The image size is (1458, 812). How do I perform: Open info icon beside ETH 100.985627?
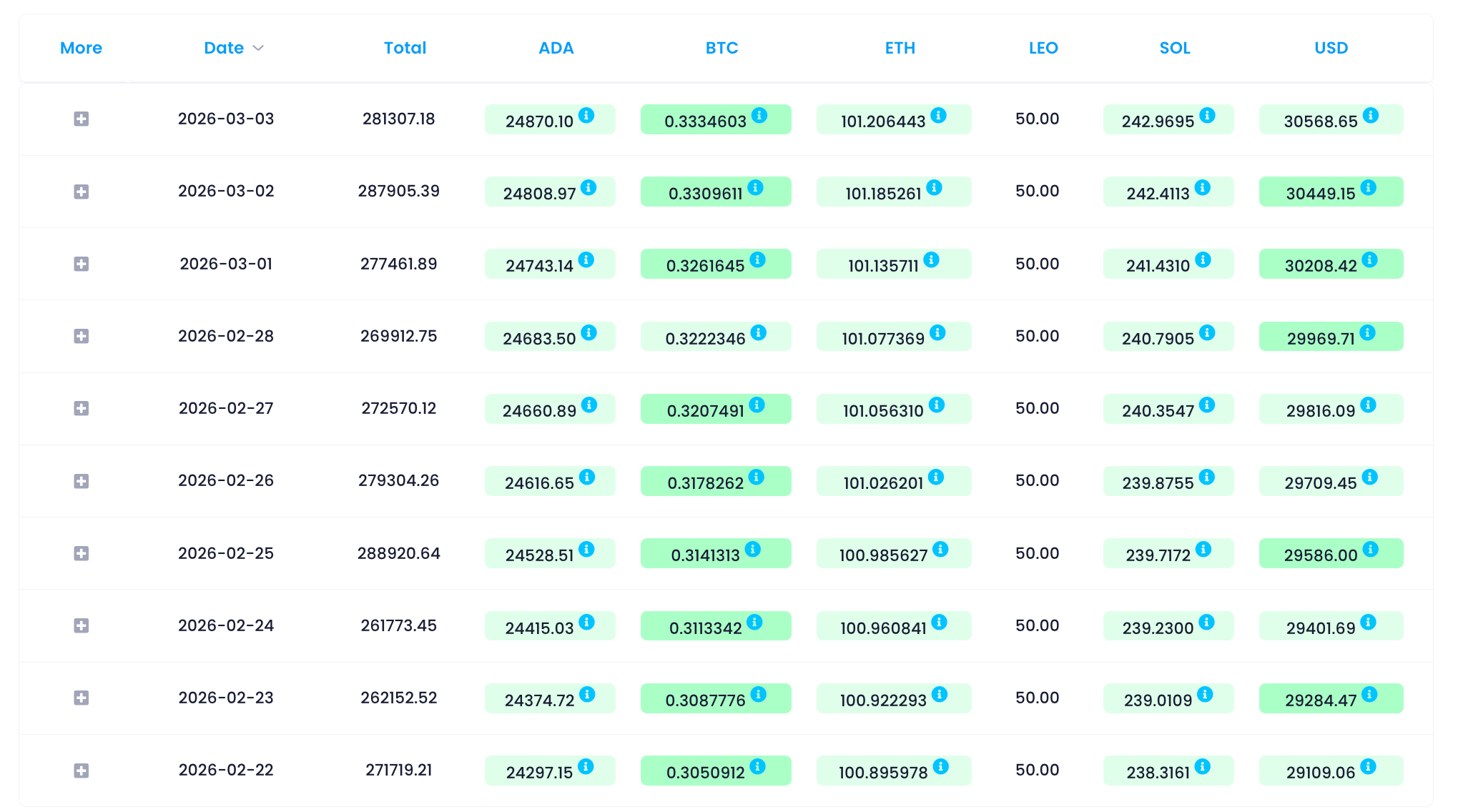pyautogui.click(x=941, y=549)
